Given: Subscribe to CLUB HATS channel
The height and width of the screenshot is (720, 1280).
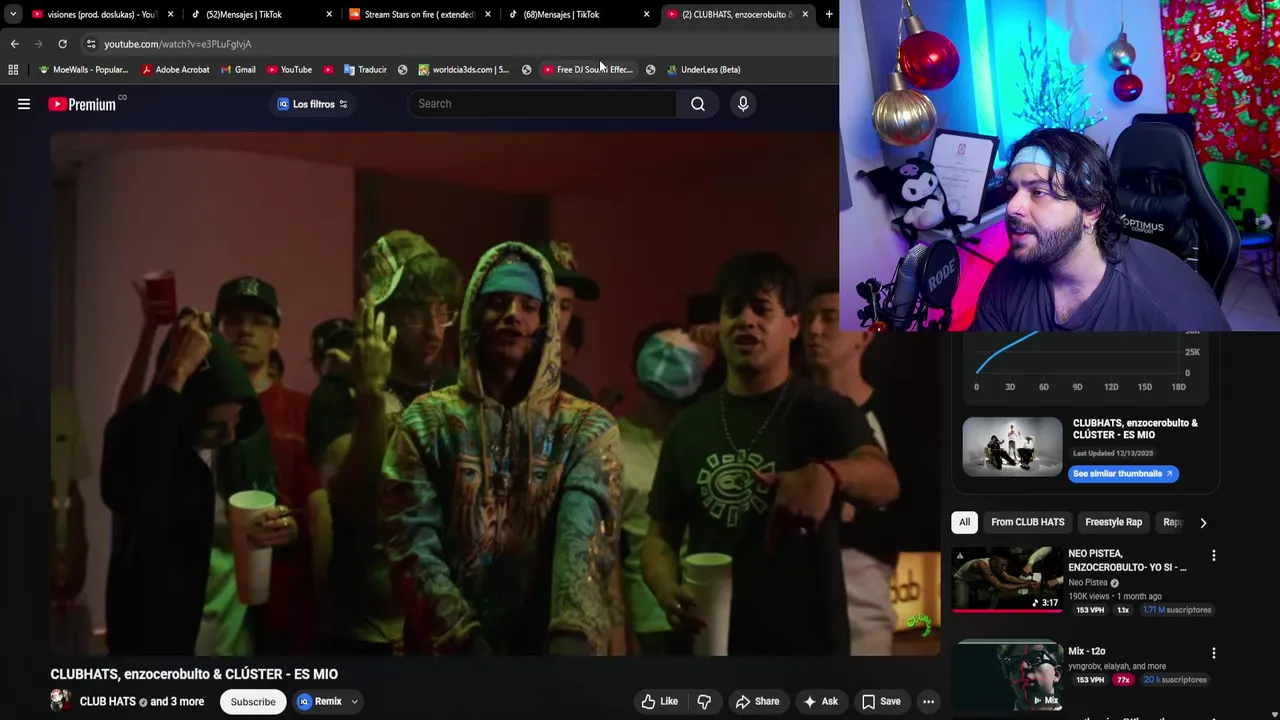Looking at the screenshot, I should [253, 701].
